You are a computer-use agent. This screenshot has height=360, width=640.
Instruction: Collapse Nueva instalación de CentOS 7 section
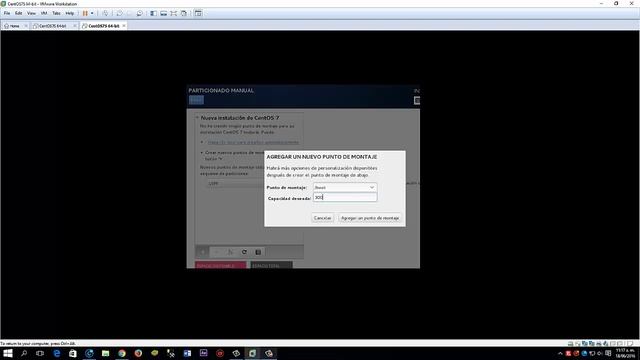pyautogui.click(x=197, y=118)
